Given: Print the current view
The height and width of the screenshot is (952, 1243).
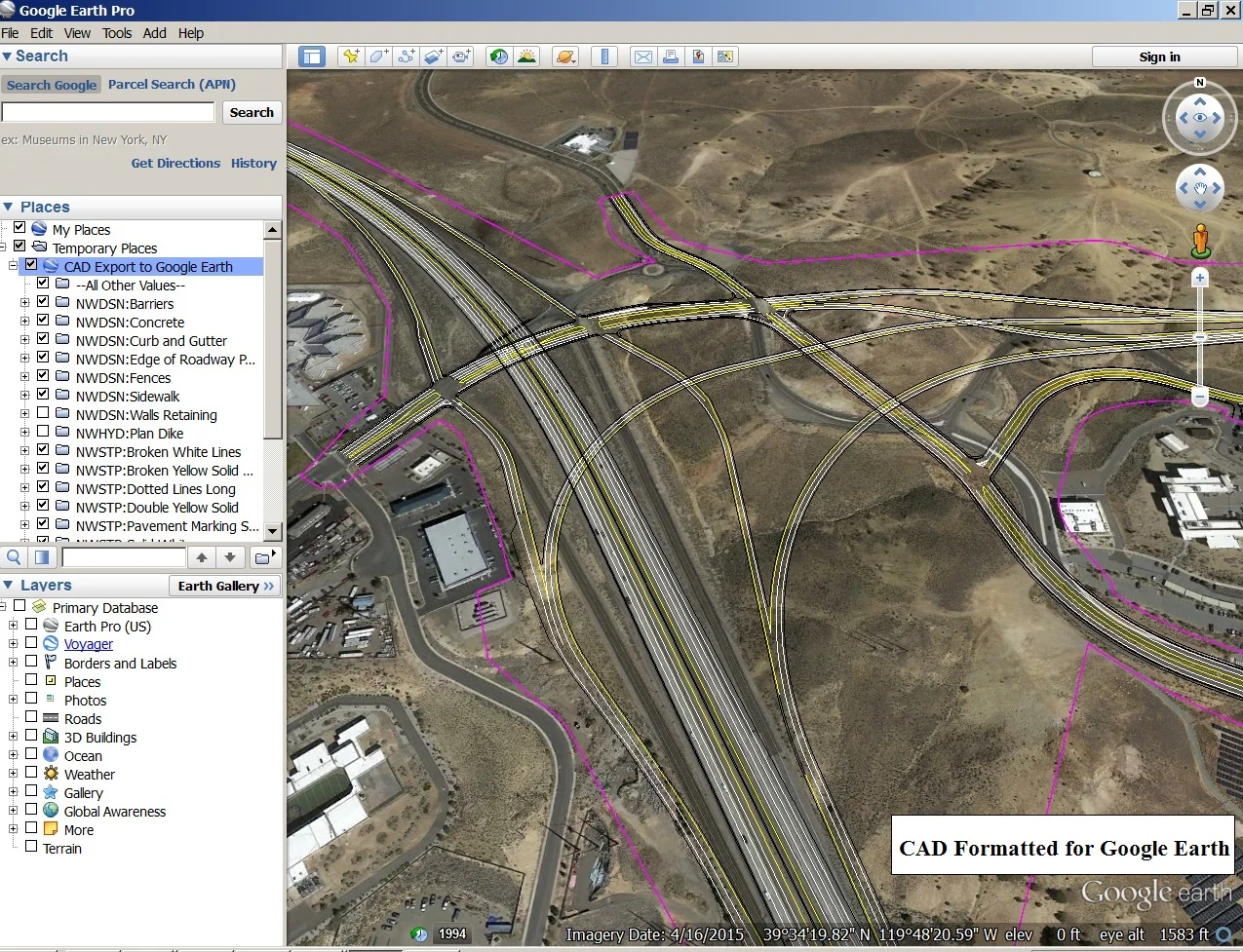Looking at the screenshot, I should pyautogui.click(x=671, y=57).
